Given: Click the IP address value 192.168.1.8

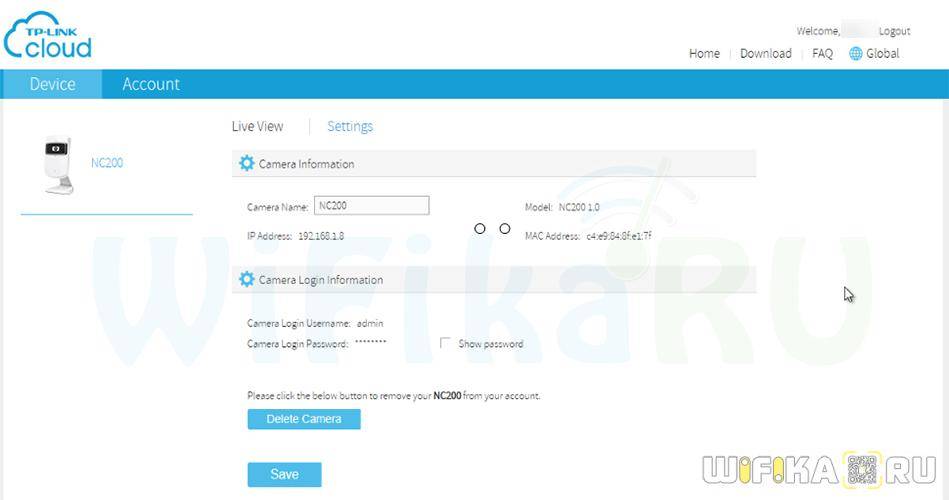Looking at the screenshot, I should coord(321,236).
